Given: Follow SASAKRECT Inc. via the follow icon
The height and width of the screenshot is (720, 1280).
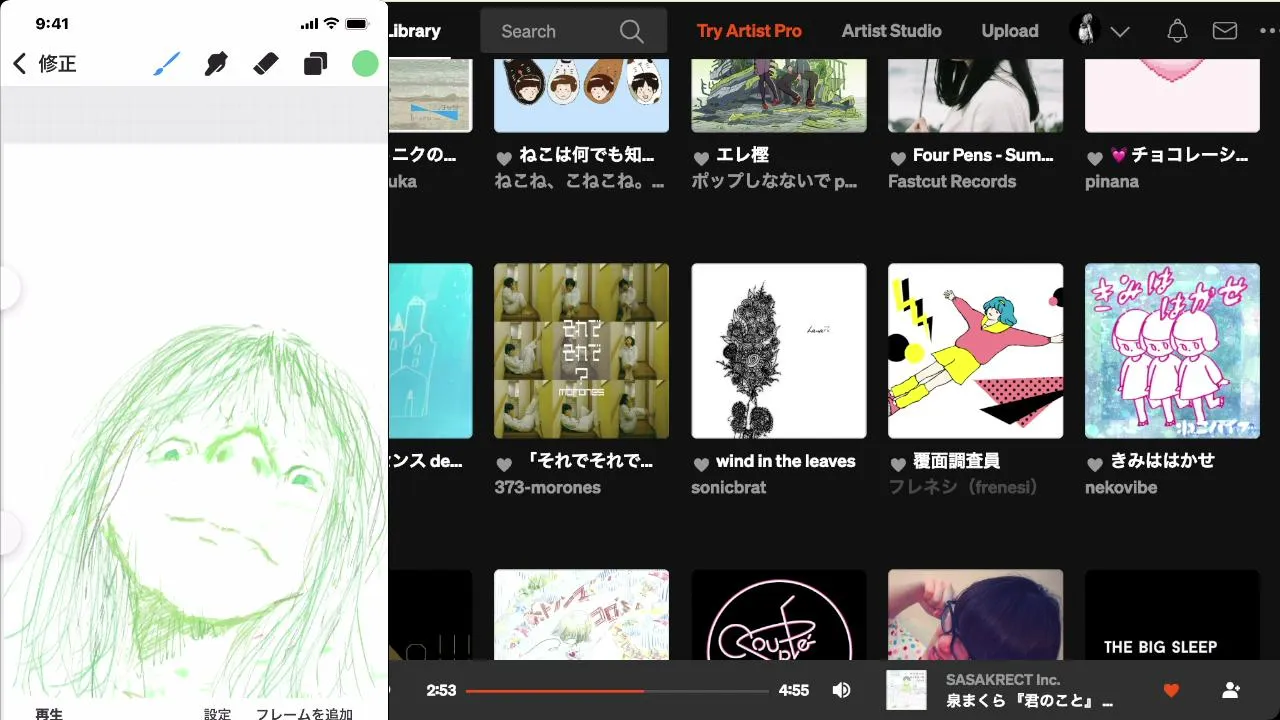Looking at the screenshot, I should pos(1231,690).
